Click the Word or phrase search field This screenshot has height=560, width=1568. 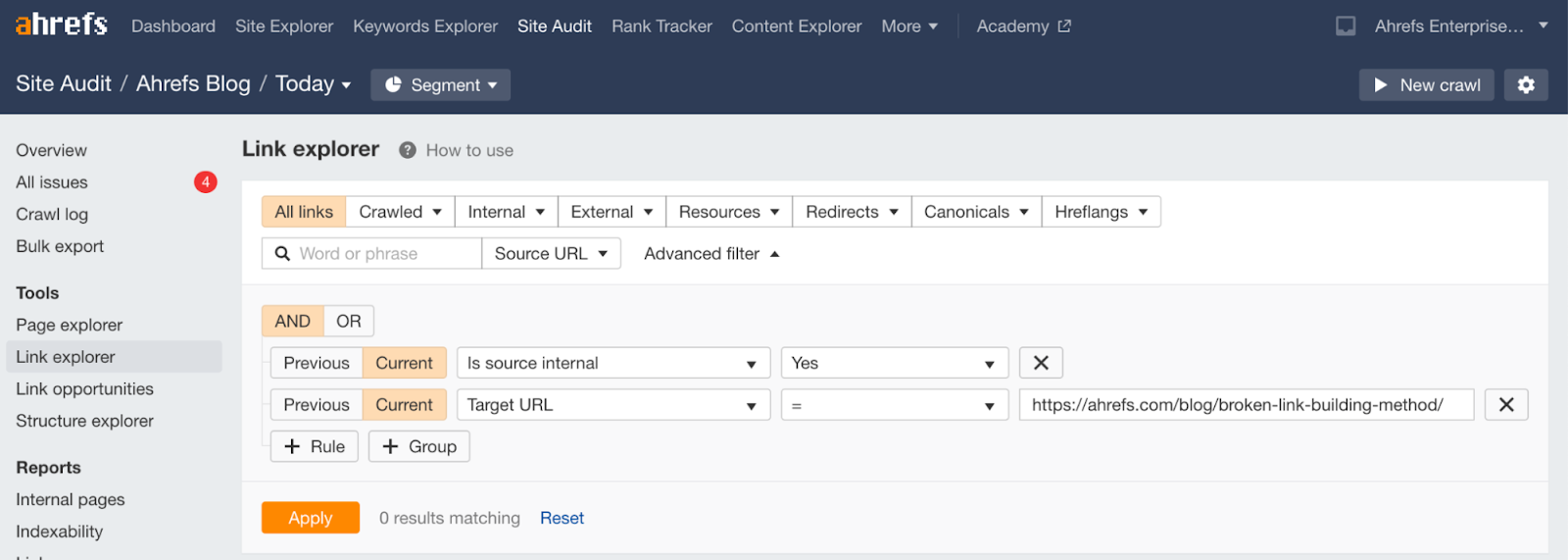click(382, 254)
